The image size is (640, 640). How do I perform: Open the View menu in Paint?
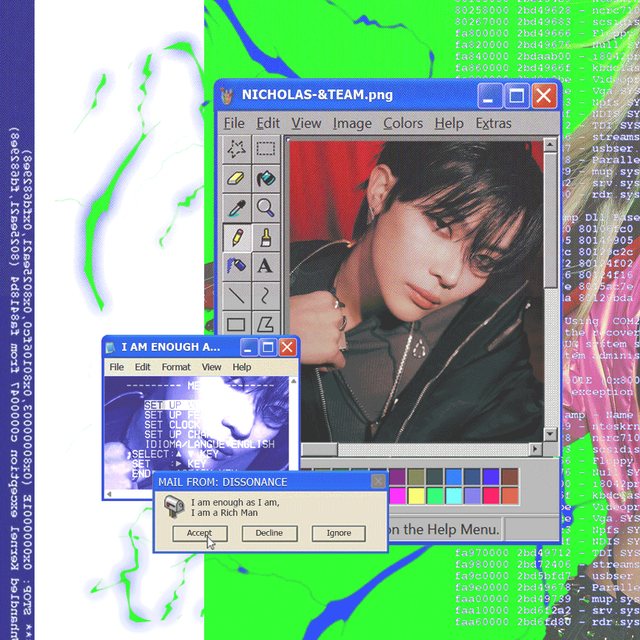coord(306,123)
